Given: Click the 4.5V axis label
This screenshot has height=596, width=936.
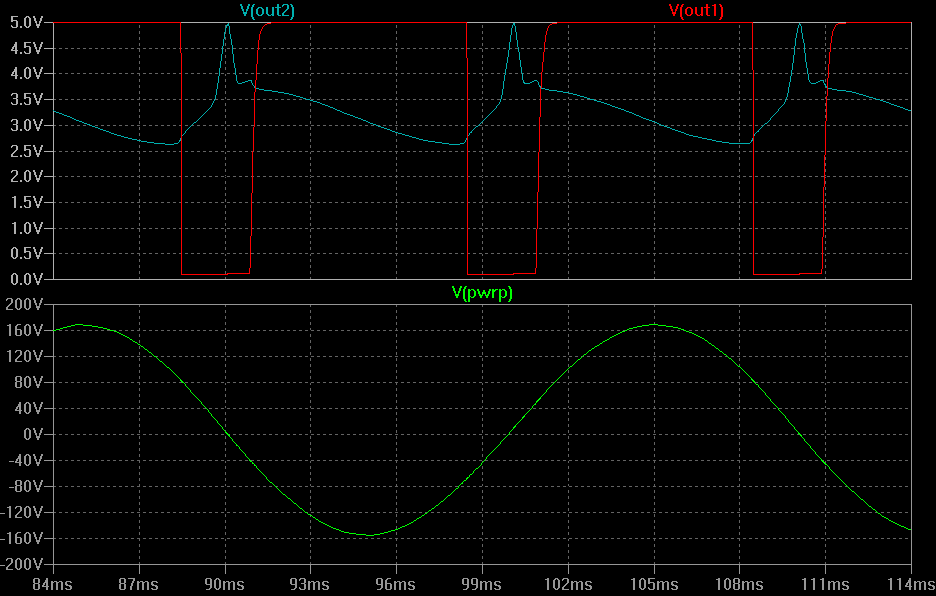Looking at the screenshot, I should click(26, 48).
